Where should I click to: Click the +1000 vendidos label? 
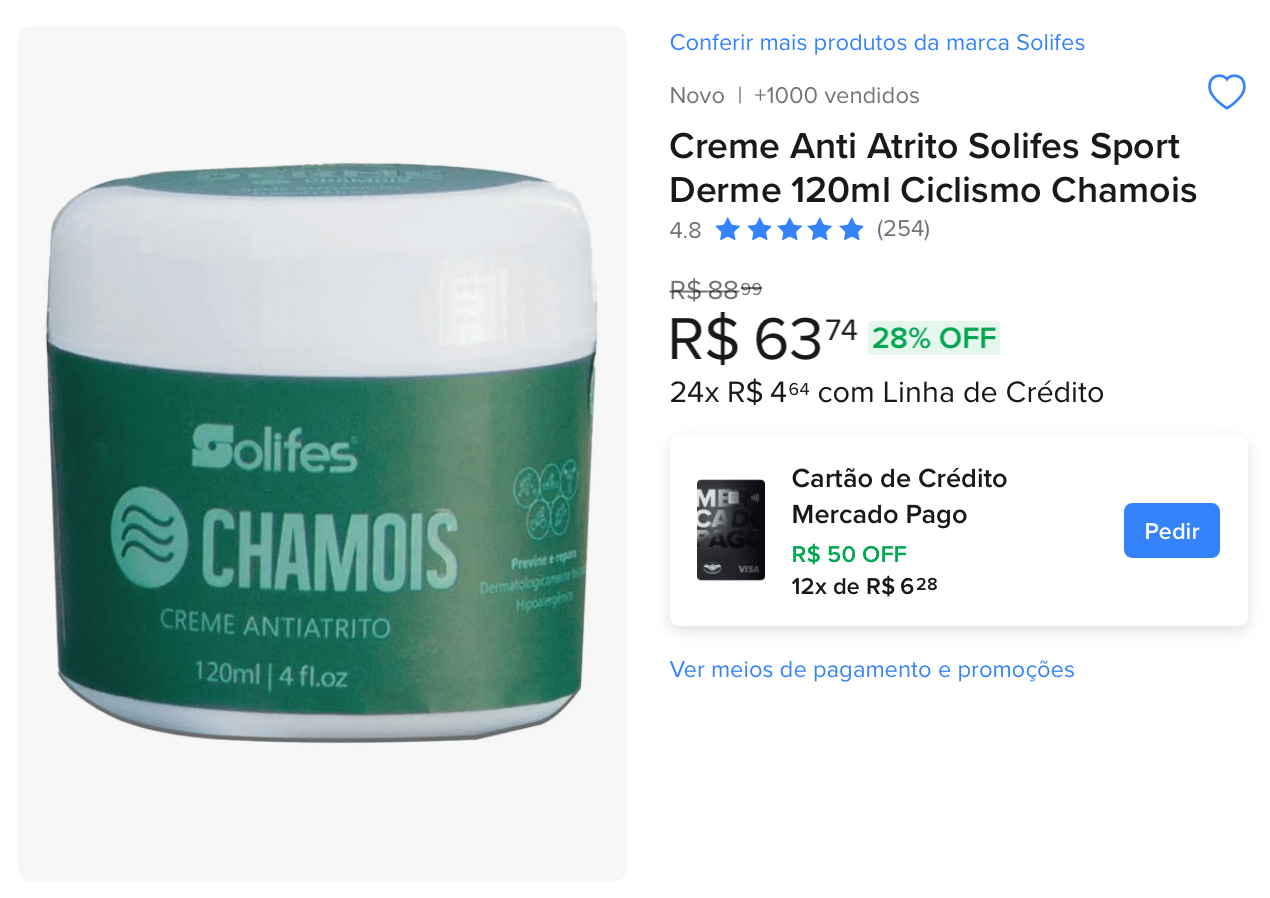pyautogui.click(x=837, y=95)
